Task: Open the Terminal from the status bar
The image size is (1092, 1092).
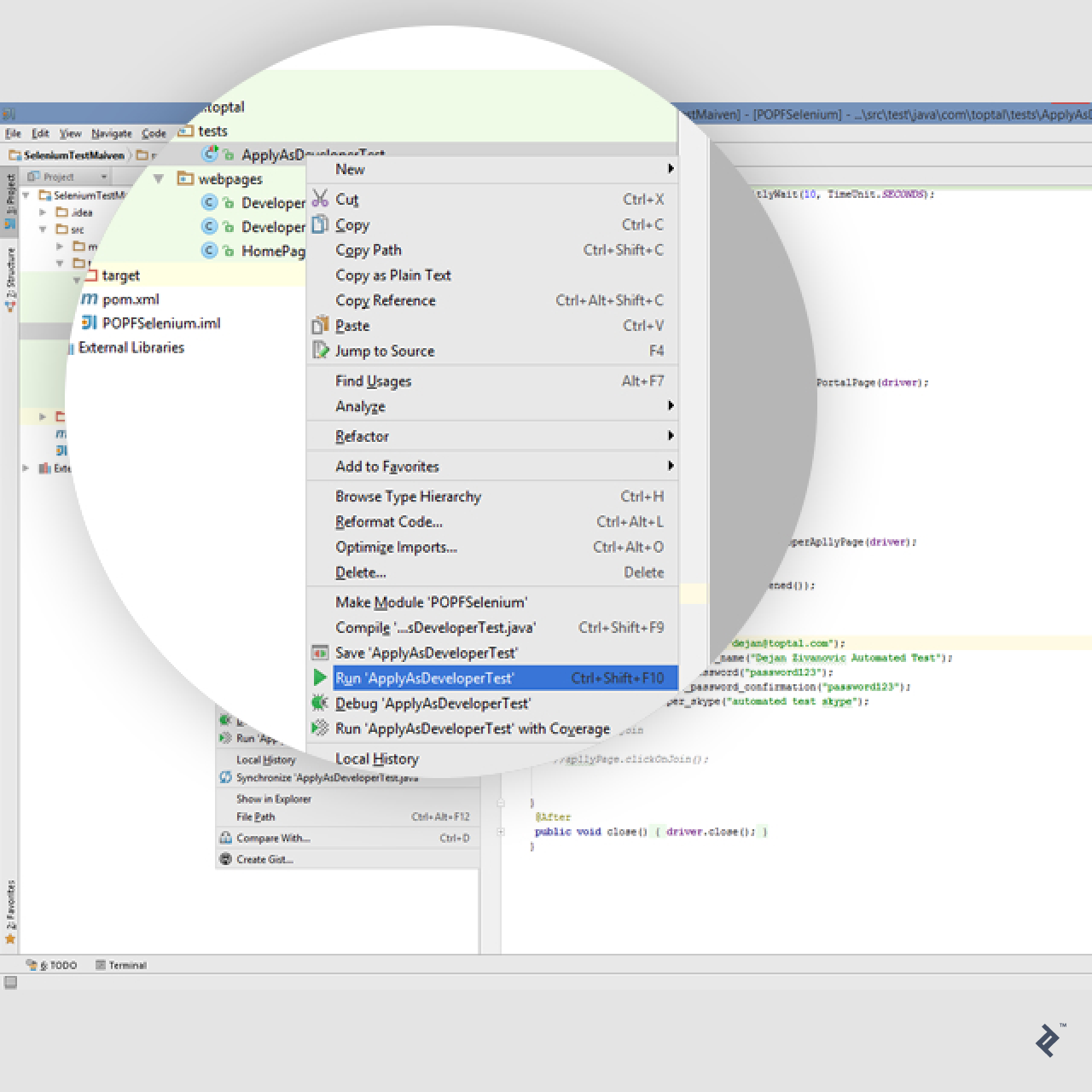Action: (x=125, y=965)
